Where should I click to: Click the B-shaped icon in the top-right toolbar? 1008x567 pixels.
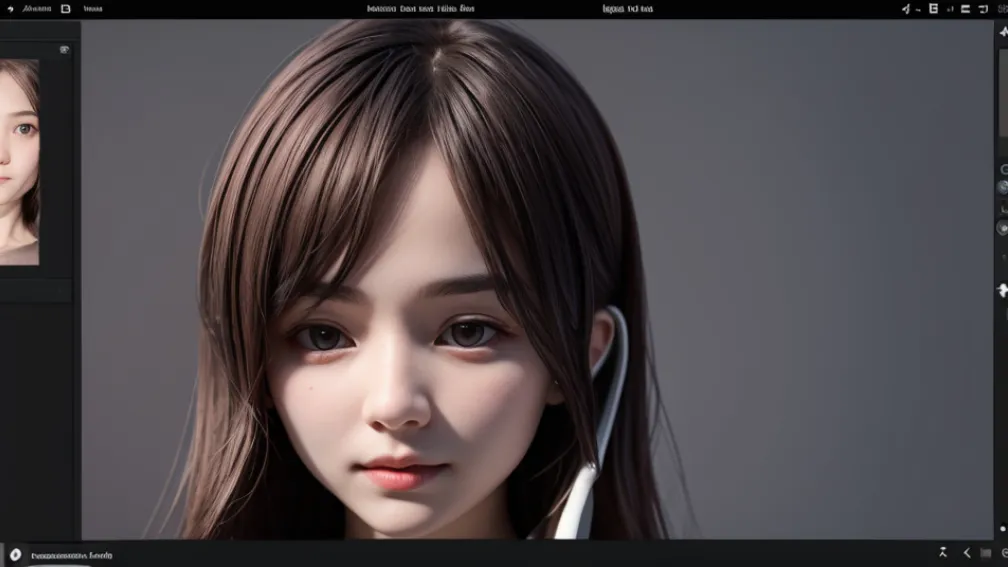(x=933, y=9)
